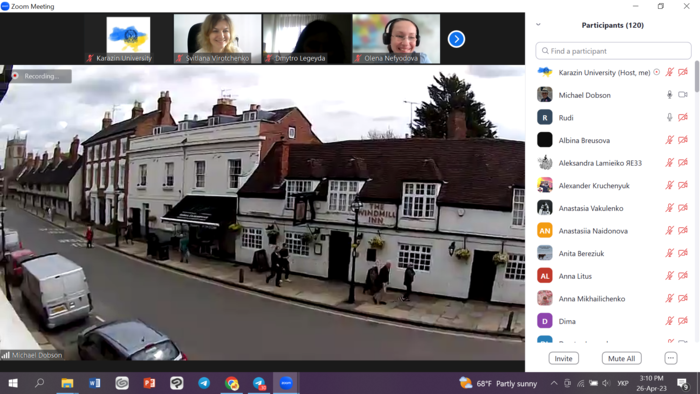Click Rudi's disabled camera icon
The width and height of the screenshot is (700, 394).
tap(683, 117)
